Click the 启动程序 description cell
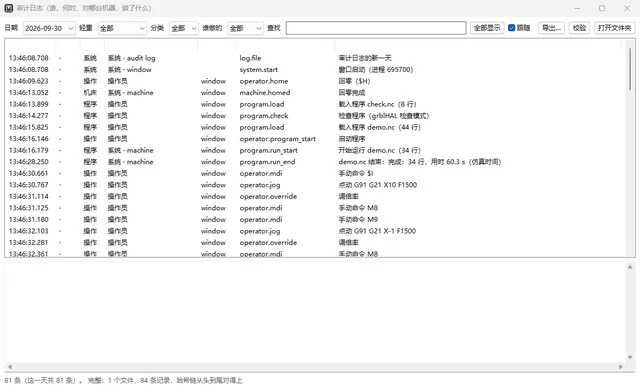640x391 pixels. 352,139
